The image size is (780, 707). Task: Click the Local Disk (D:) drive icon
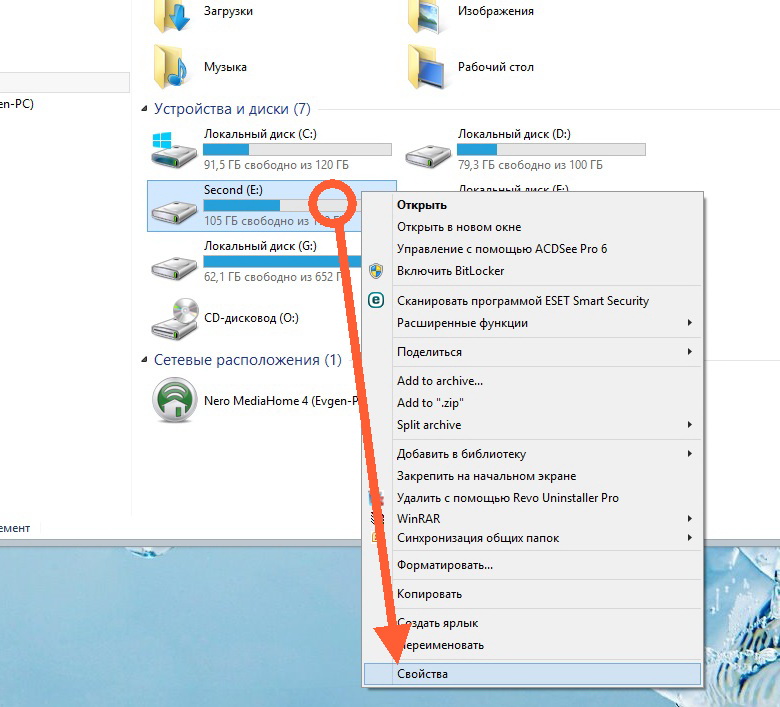tap(428, 150)
